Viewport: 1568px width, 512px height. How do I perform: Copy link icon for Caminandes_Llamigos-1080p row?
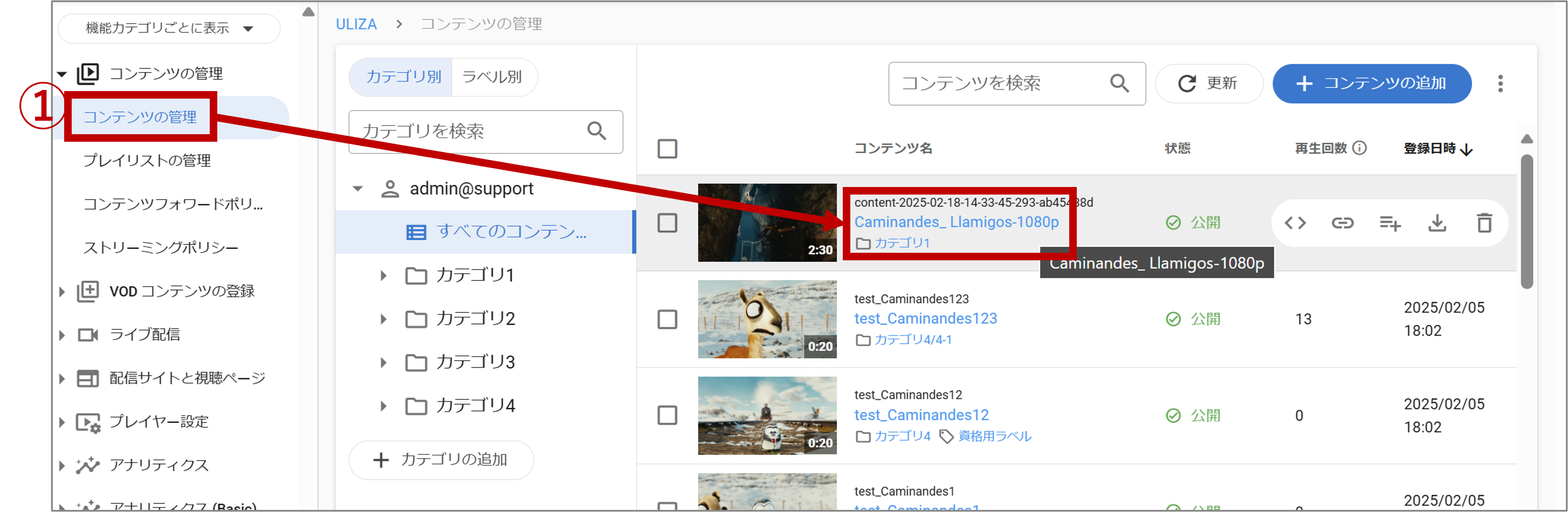[x=1342, y=223]
